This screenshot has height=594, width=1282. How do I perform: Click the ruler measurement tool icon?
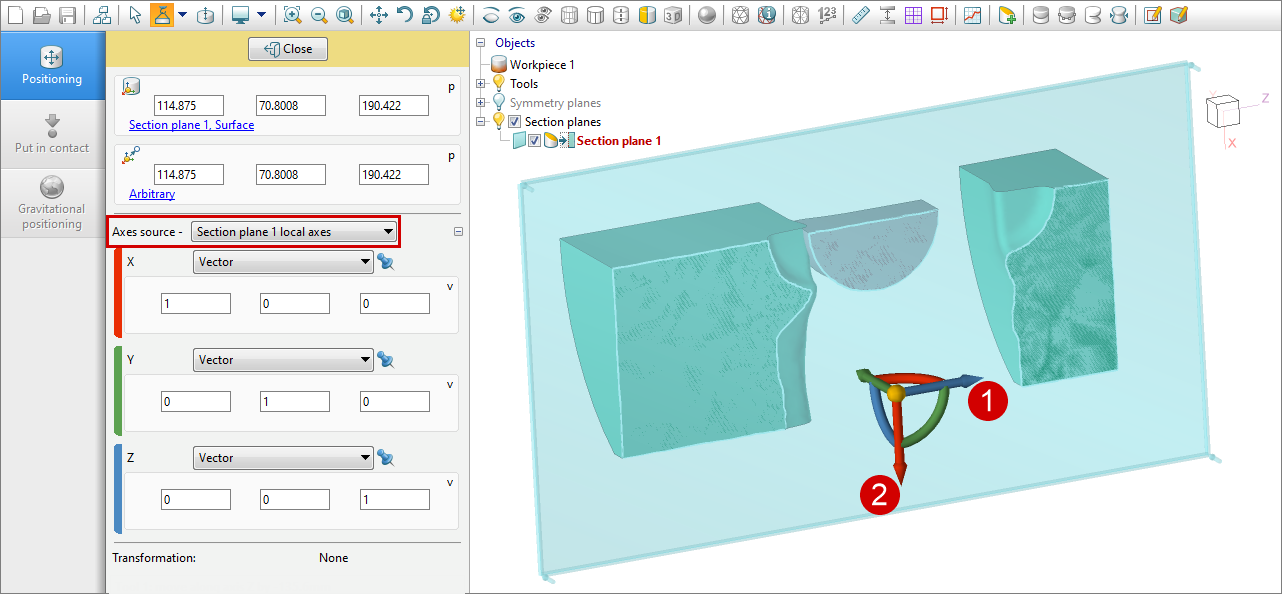(860, 15)
